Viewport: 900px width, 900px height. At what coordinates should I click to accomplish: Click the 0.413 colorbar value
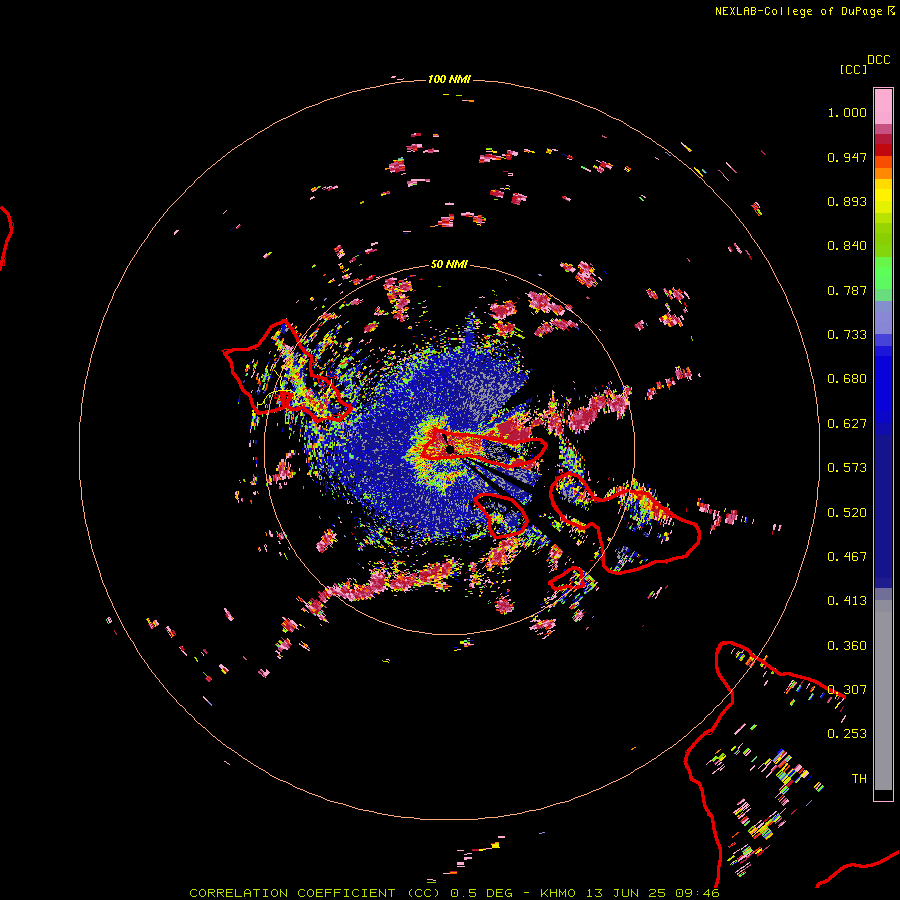(847, 601)
